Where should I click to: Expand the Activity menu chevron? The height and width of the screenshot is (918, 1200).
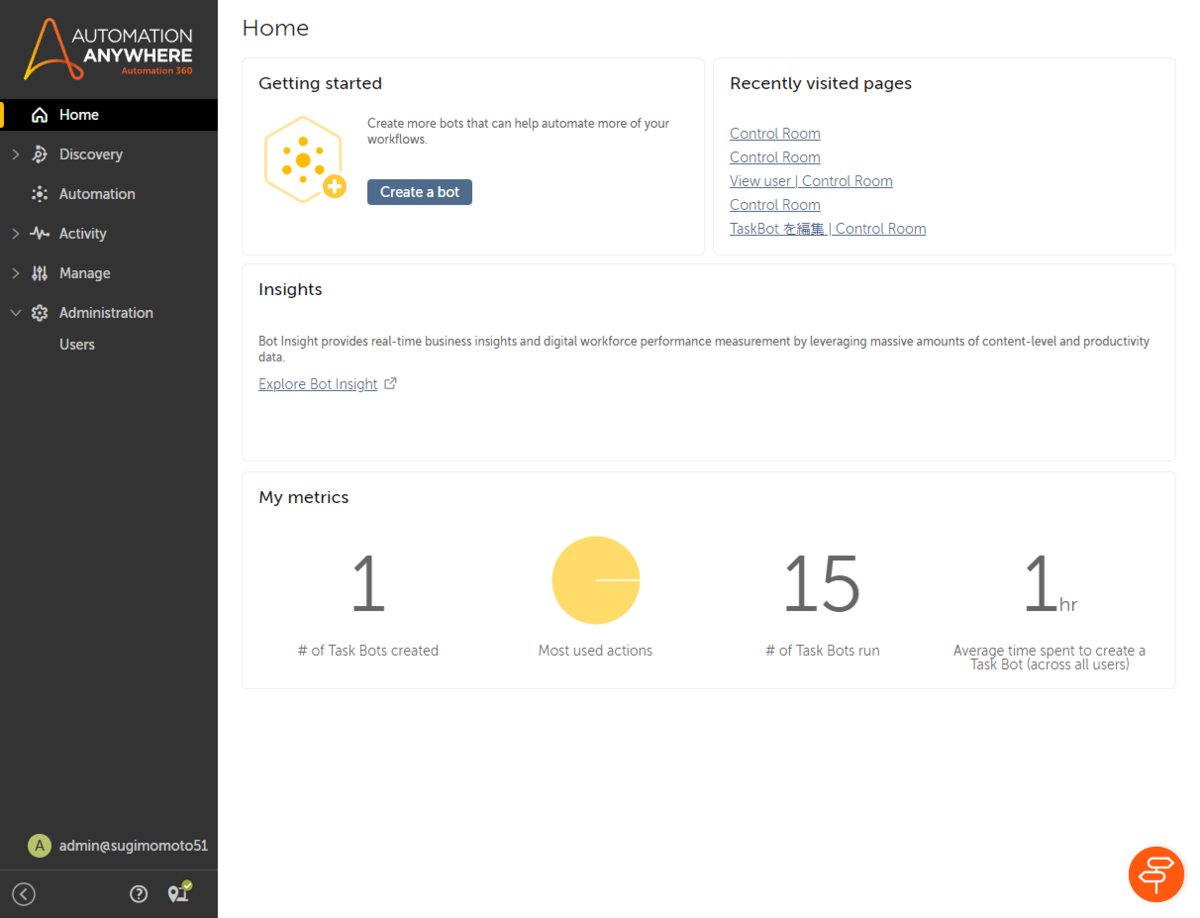tap(15, 233)
